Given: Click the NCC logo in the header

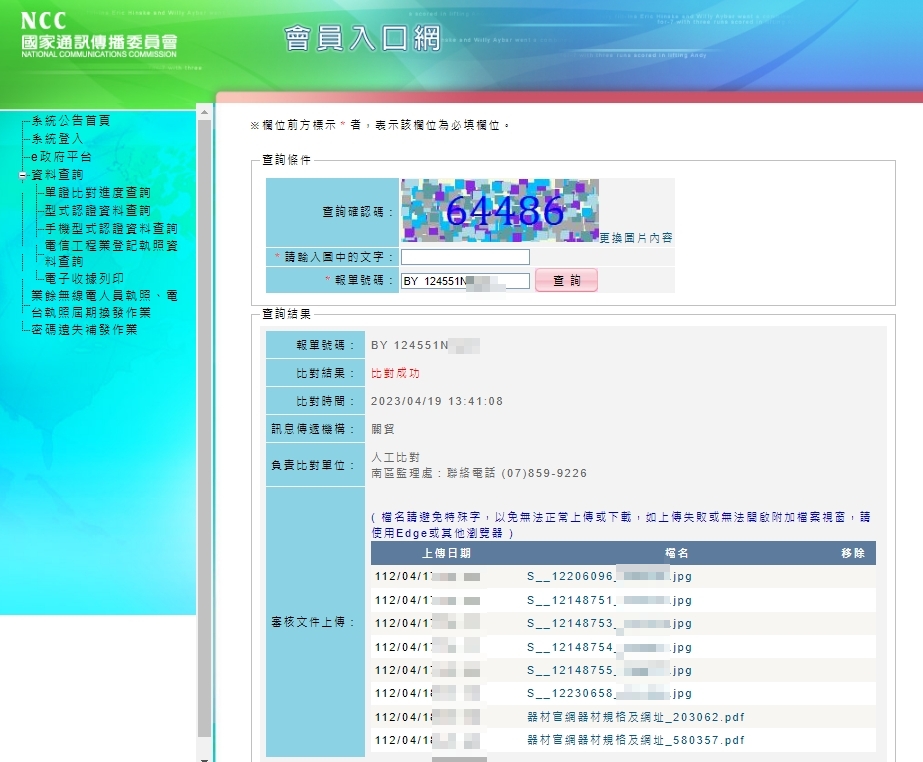Looking at the screenshot, I should (99, 35).
